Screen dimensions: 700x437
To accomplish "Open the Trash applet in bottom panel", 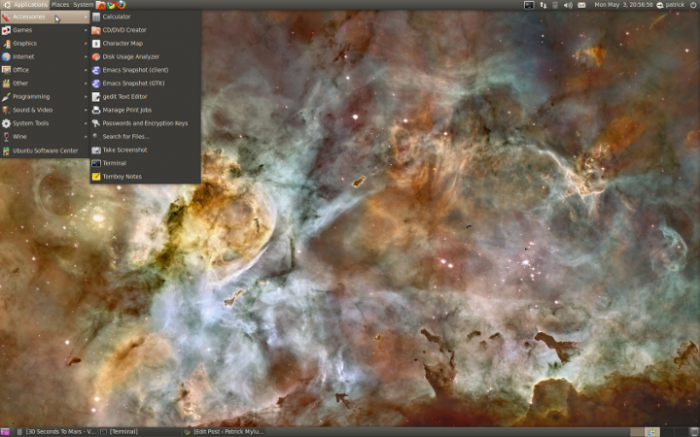I will click(x=695, y=432).
